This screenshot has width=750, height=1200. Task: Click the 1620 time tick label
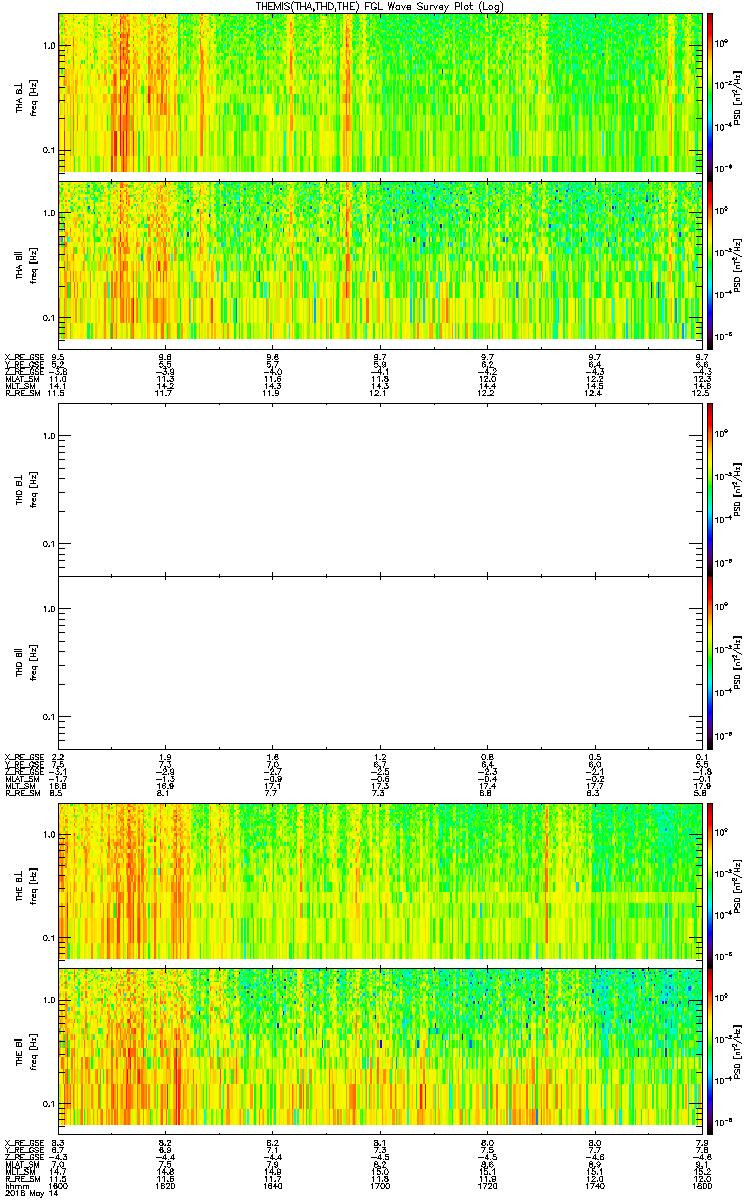[x=166, y=1187]
